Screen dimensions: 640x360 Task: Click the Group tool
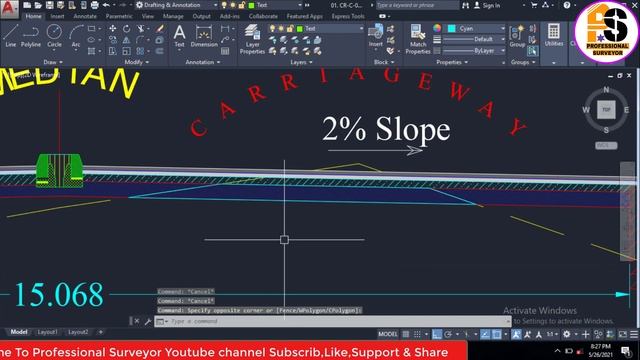click(517, 36)
